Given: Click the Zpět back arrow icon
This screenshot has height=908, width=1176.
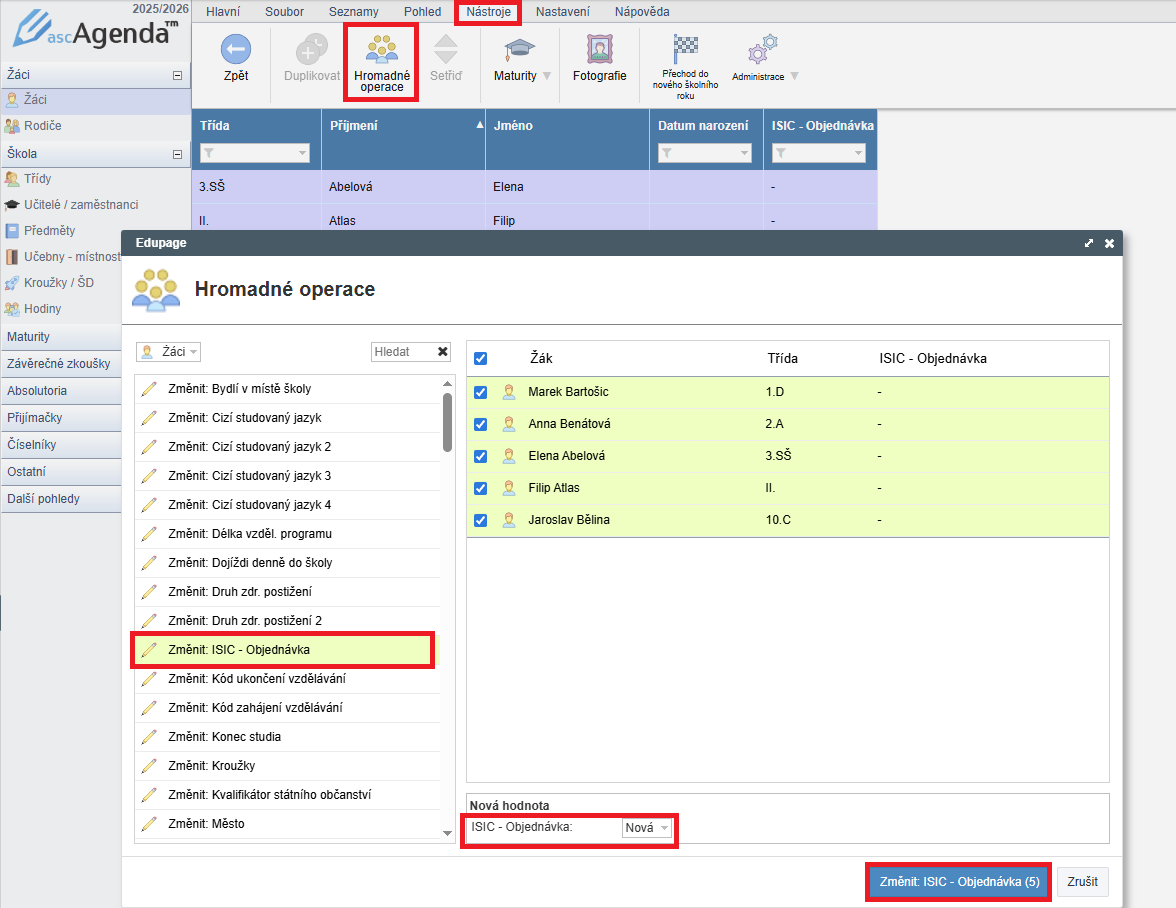Looking at the screenshot, I should pos(236,50).
